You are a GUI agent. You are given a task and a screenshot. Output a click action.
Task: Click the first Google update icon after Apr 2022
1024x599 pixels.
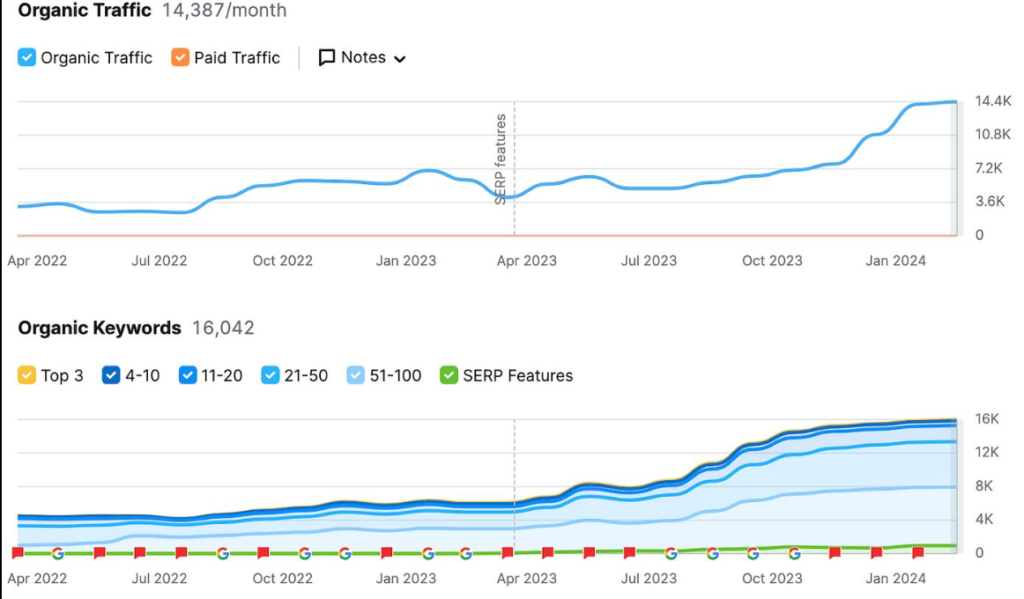pos(58,553)
